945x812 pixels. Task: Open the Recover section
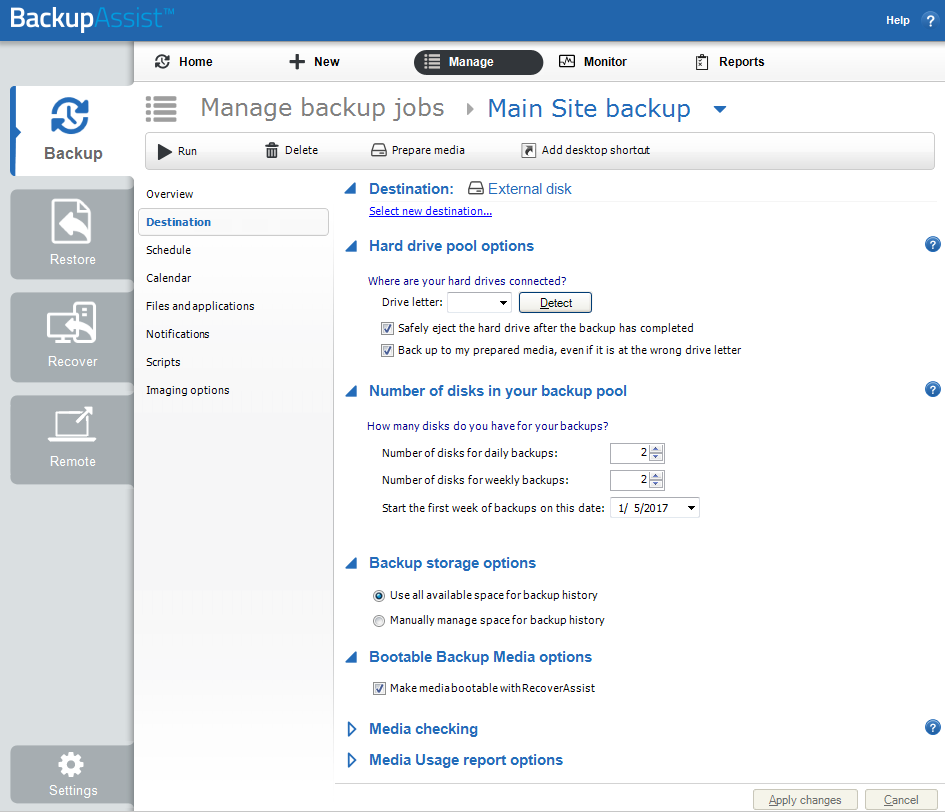point(72,336)
